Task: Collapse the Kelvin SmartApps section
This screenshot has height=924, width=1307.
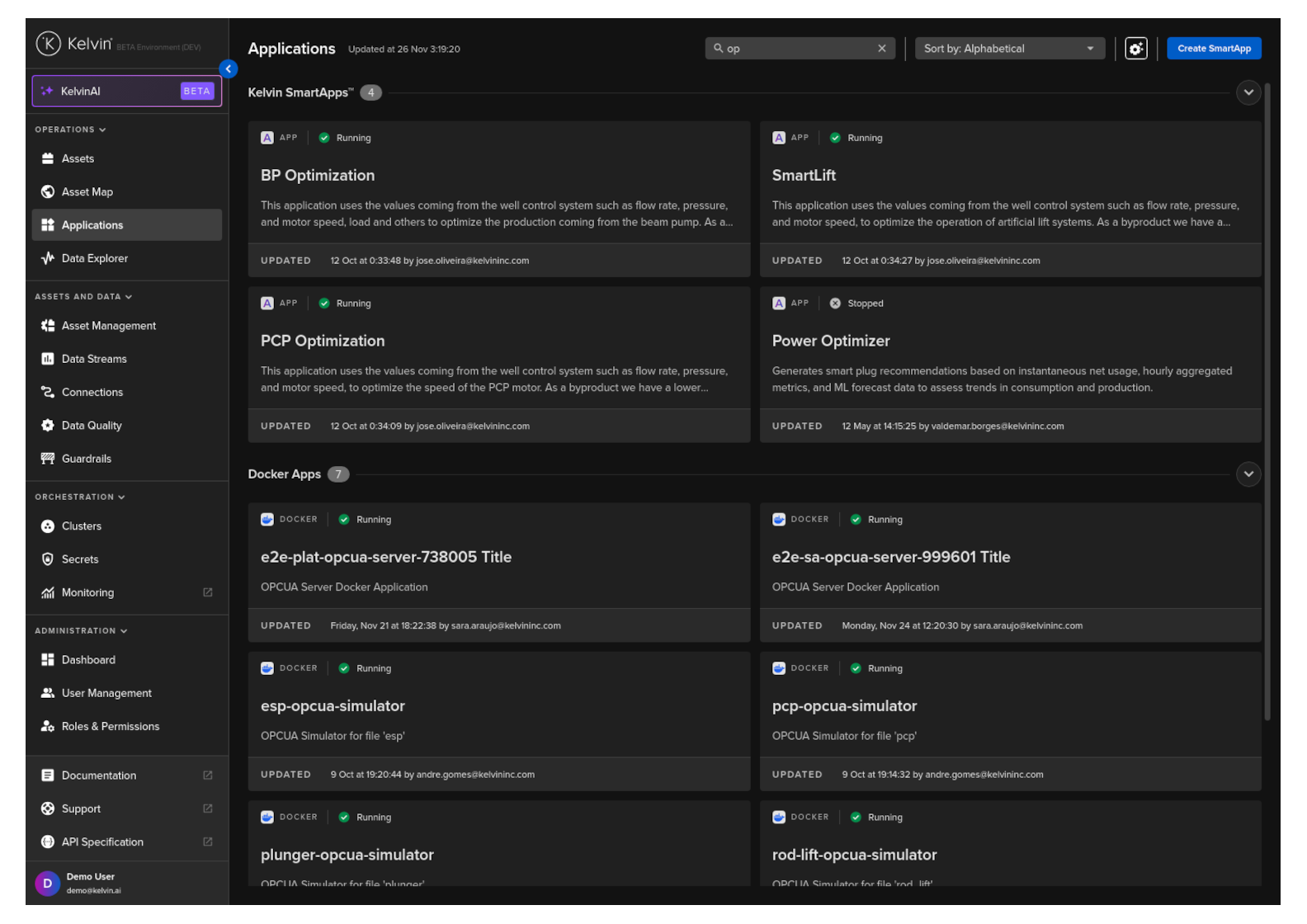Action: pyautogui.click(x=1248, y=92)
